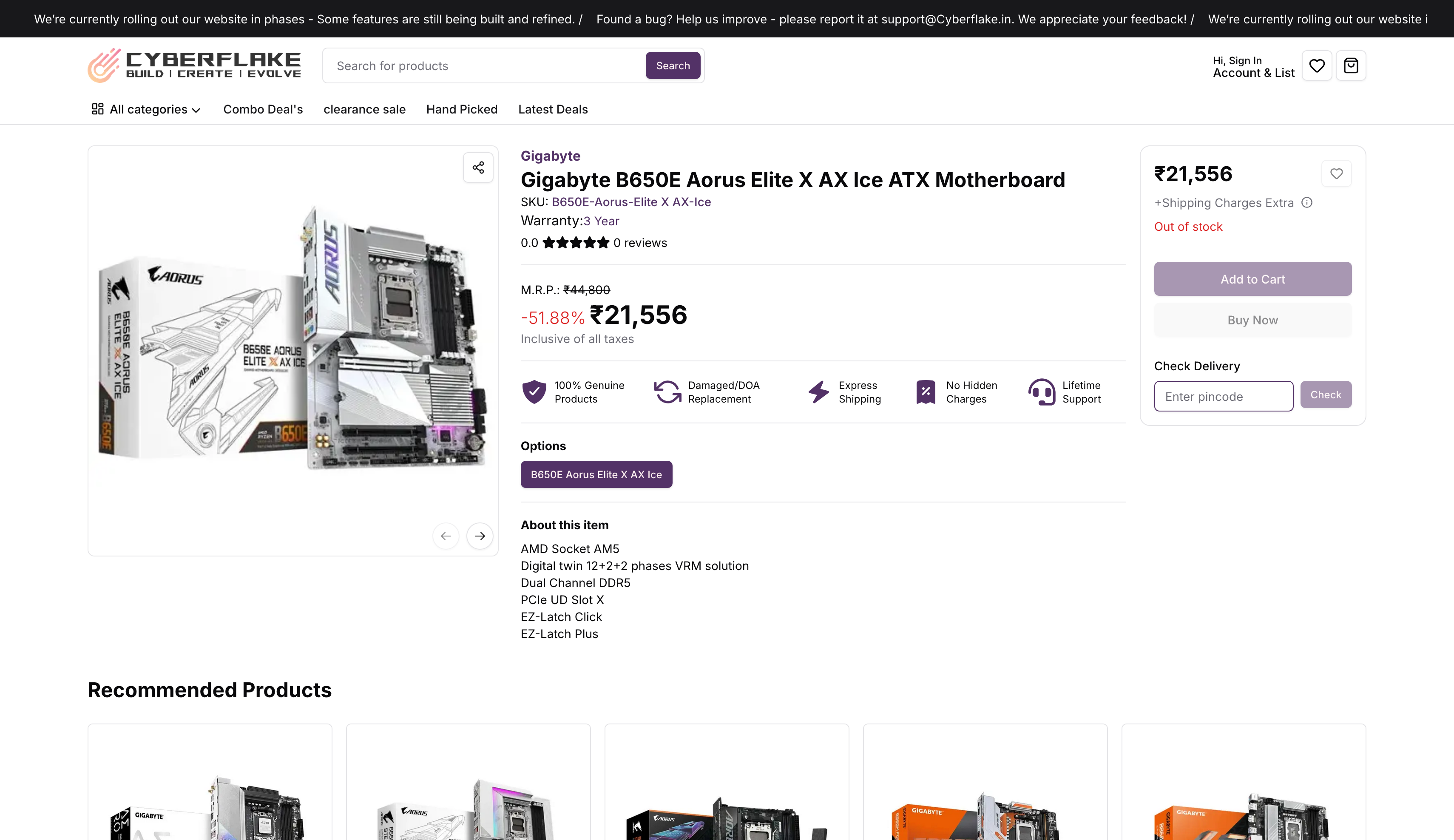Expand the All categories dropdown chevron
1454x840 pixels.
coord(196,110)
